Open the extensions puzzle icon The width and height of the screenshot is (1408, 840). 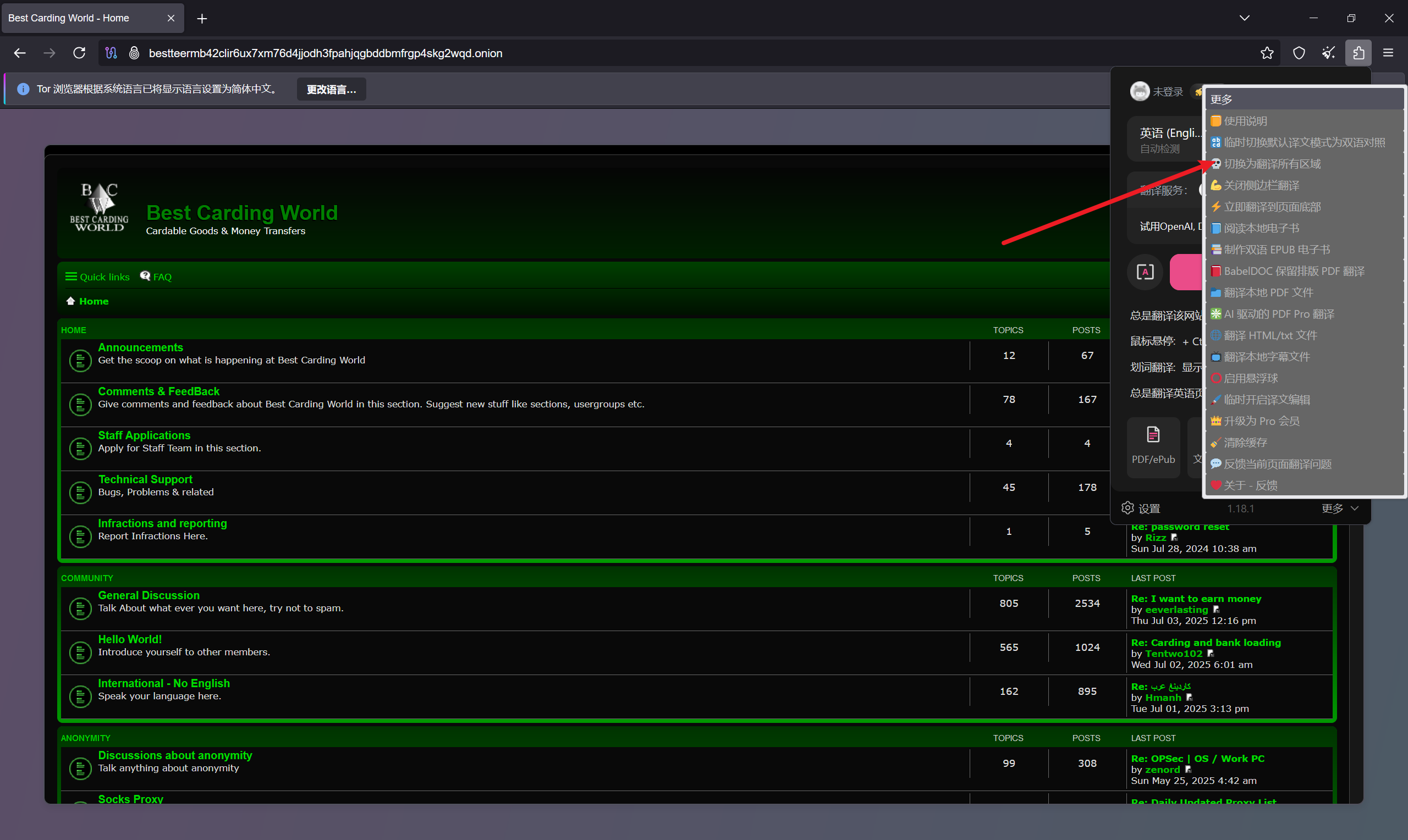[1358, 53]
